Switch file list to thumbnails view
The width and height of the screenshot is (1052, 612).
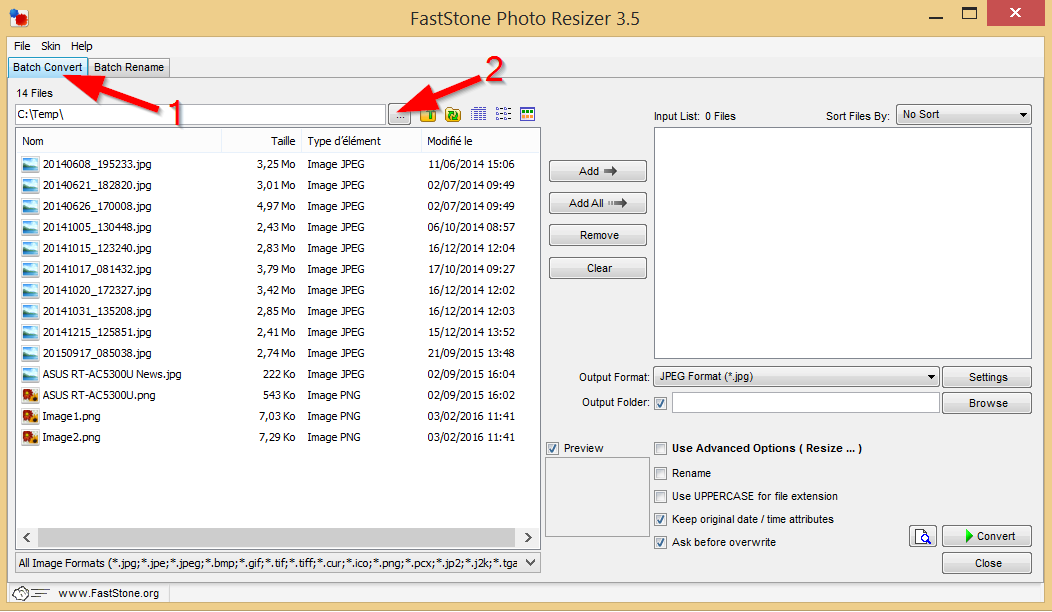(527, 114)
